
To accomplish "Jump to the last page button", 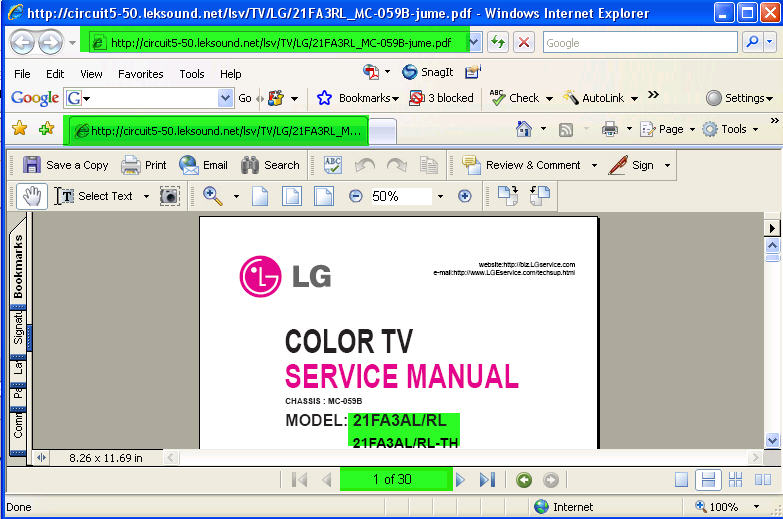I will click(487, 480).
